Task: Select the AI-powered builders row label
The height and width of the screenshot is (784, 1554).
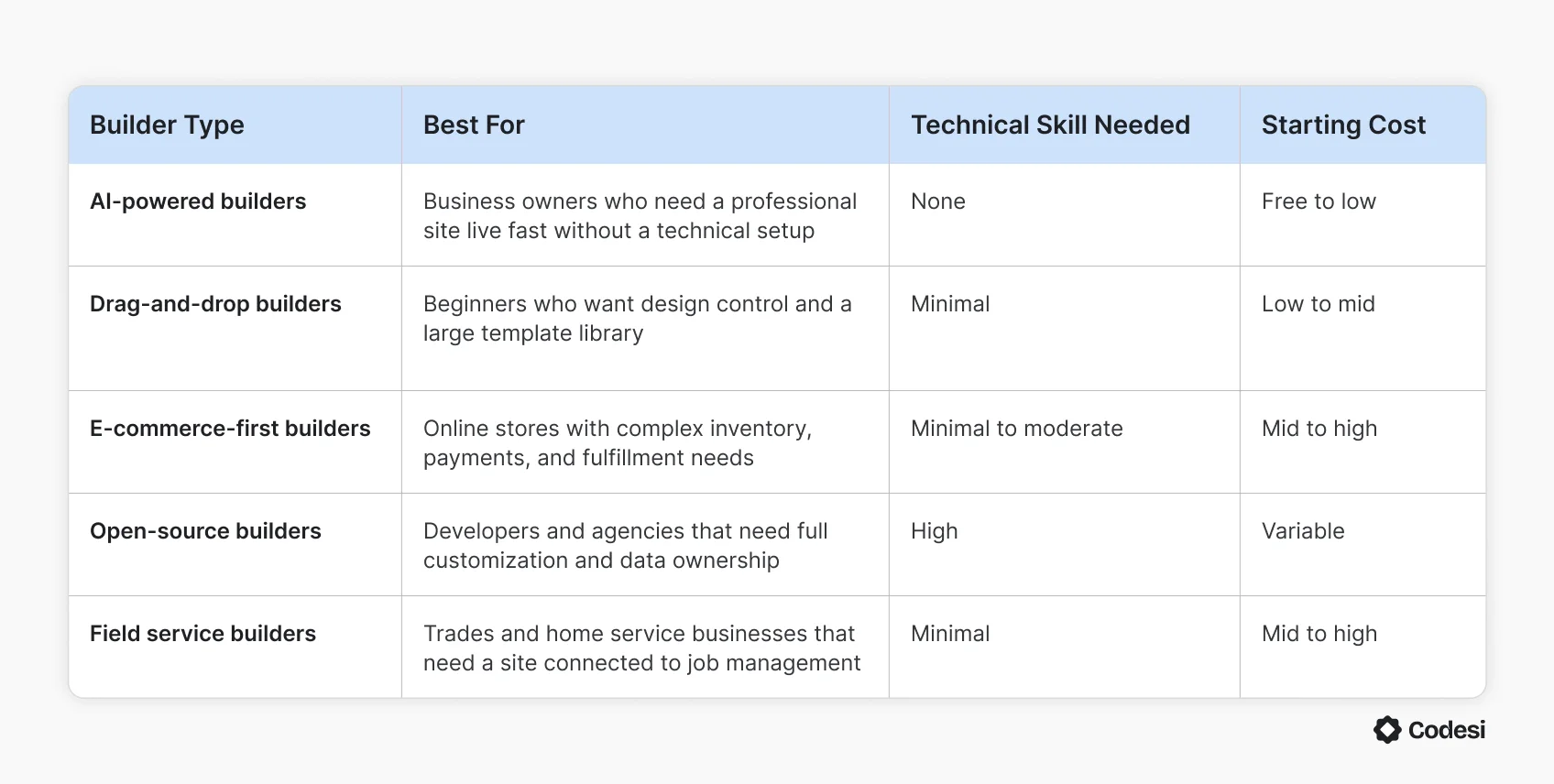Action: pos(198,201)
